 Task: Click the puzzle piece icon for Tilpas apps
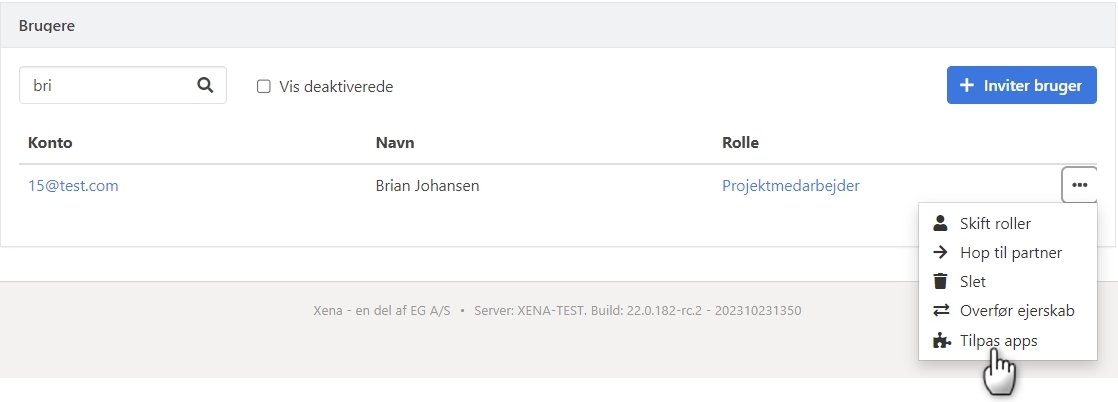(940, 340)
